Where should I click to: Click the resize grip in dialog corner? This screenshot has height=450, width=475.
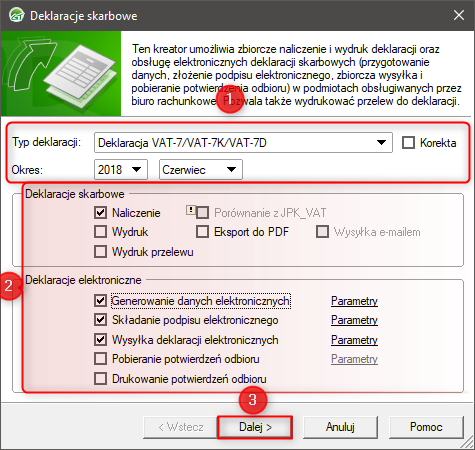point(468,443)
